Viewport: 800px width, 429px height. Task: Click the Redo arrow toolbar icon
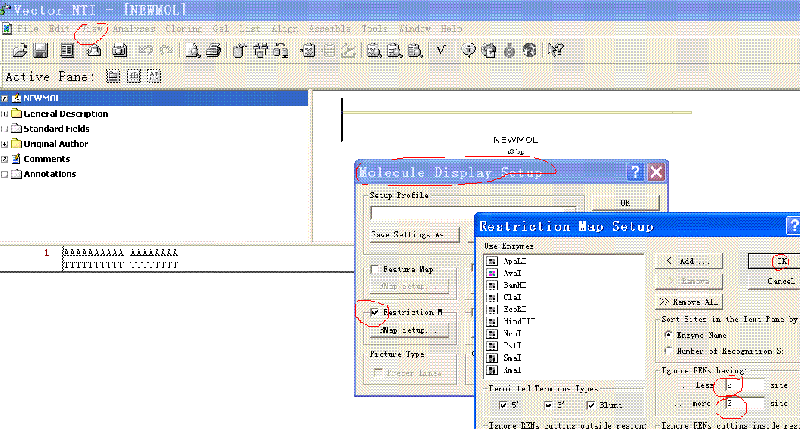pyautogui.click(x=166, y=50)
